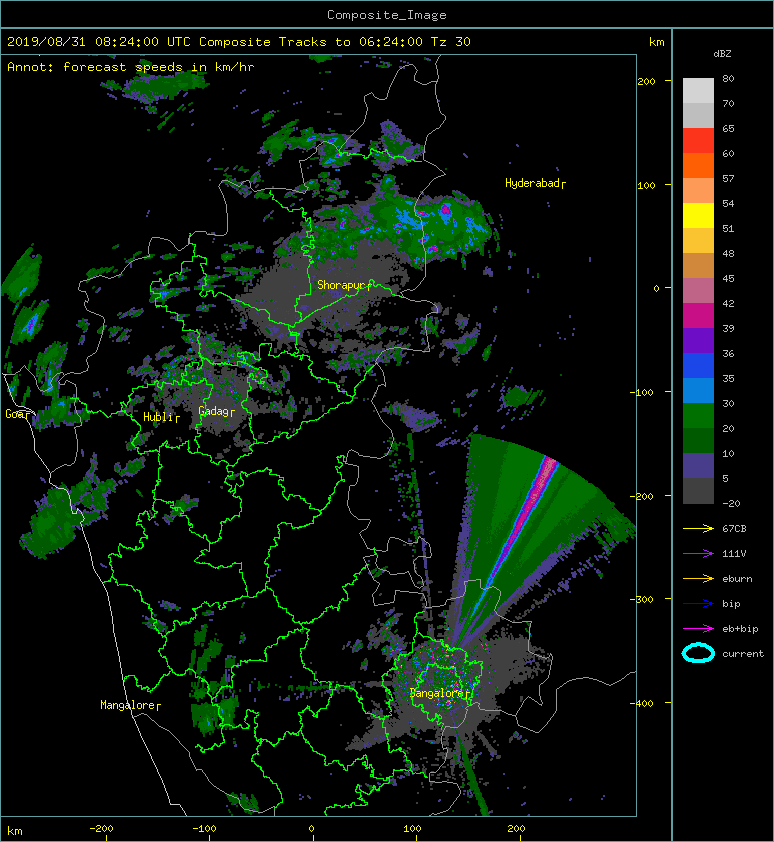
Task: Pick the light blue swatch below 35
Action: [698, 390]
